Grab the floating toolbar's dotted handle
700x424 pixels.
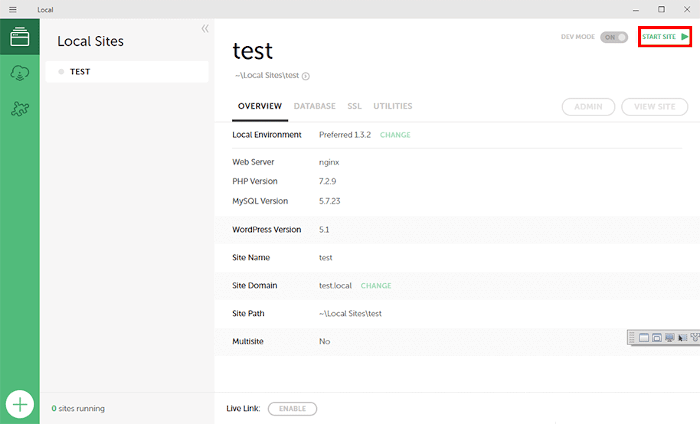tap(632, 337)
